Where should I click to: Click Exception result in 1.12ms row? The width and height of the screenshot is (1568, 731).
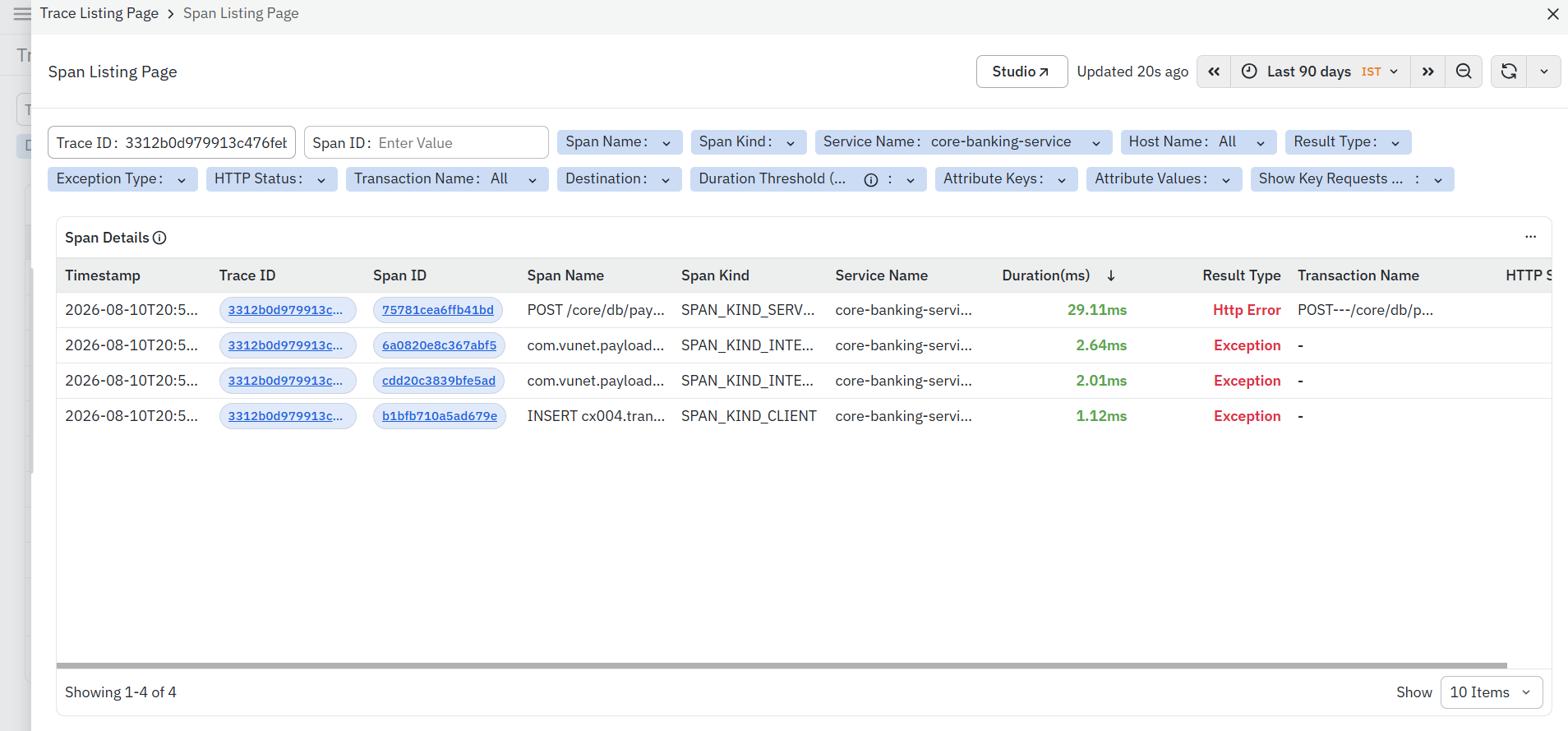point(1247,416)
